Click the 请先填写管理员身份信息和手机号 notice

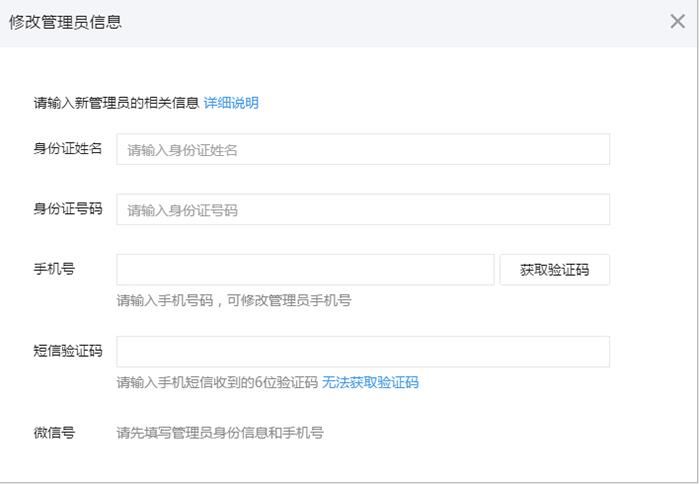[x=220, y=433]
